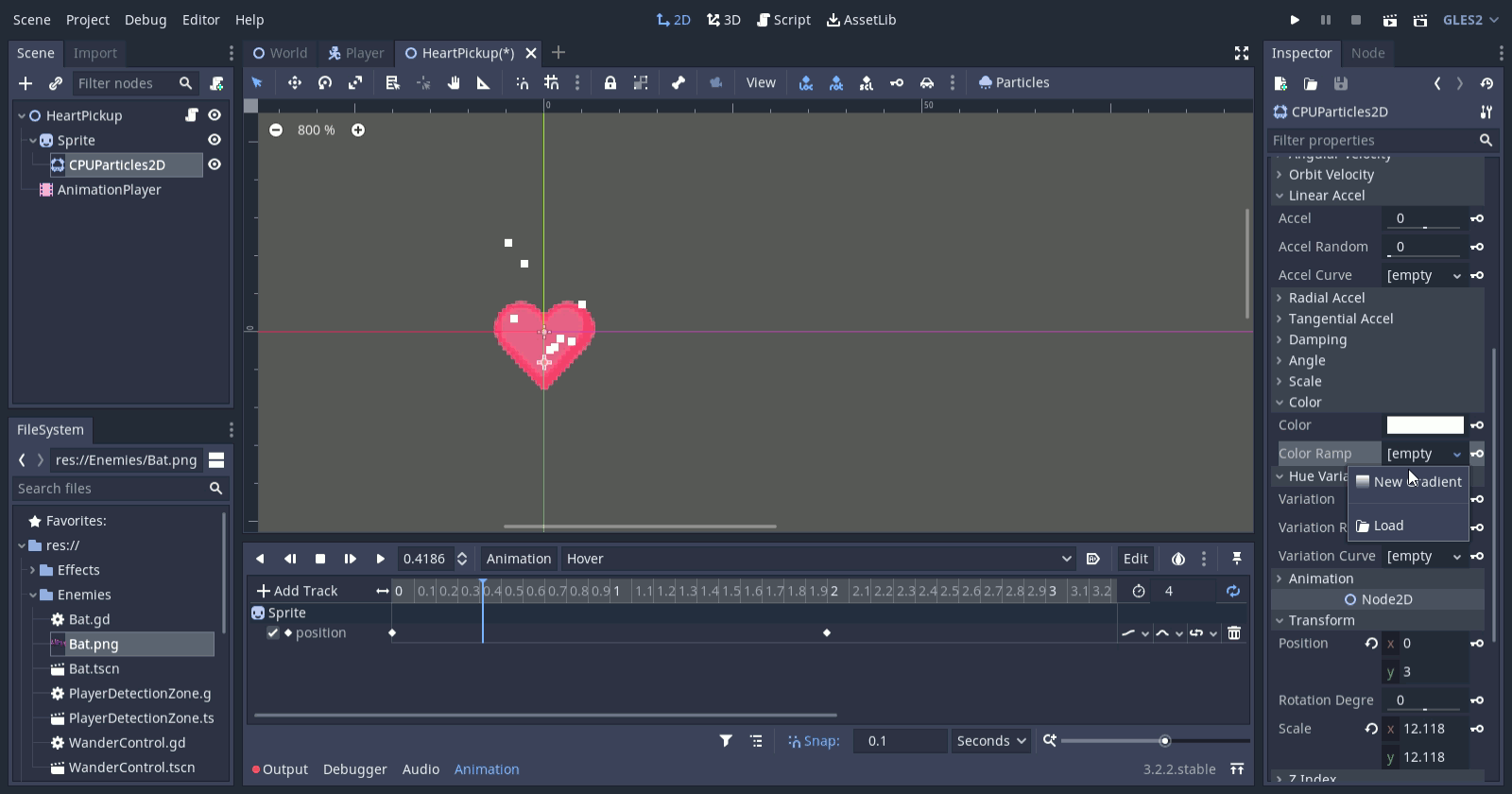Switch to the Import tab

tap(95, 53)
